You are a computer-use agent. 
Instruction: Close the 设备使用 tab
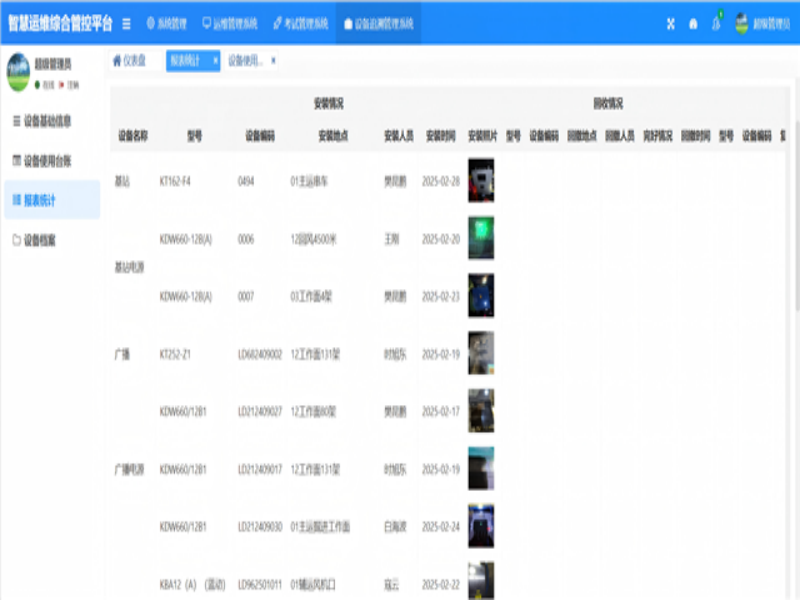pos(273,60)
